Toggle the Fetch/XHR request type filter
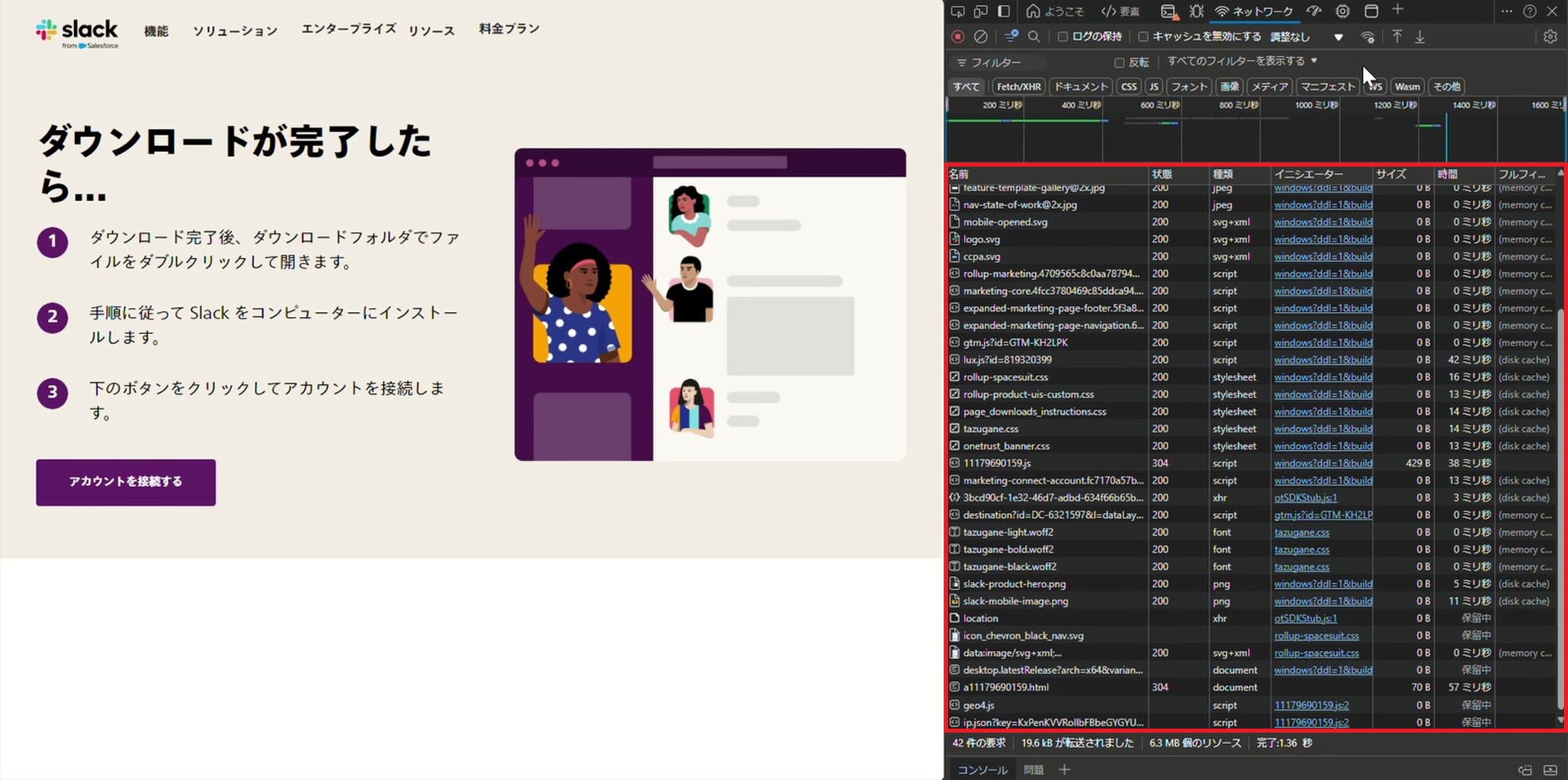 click(x=1018, y=87)
